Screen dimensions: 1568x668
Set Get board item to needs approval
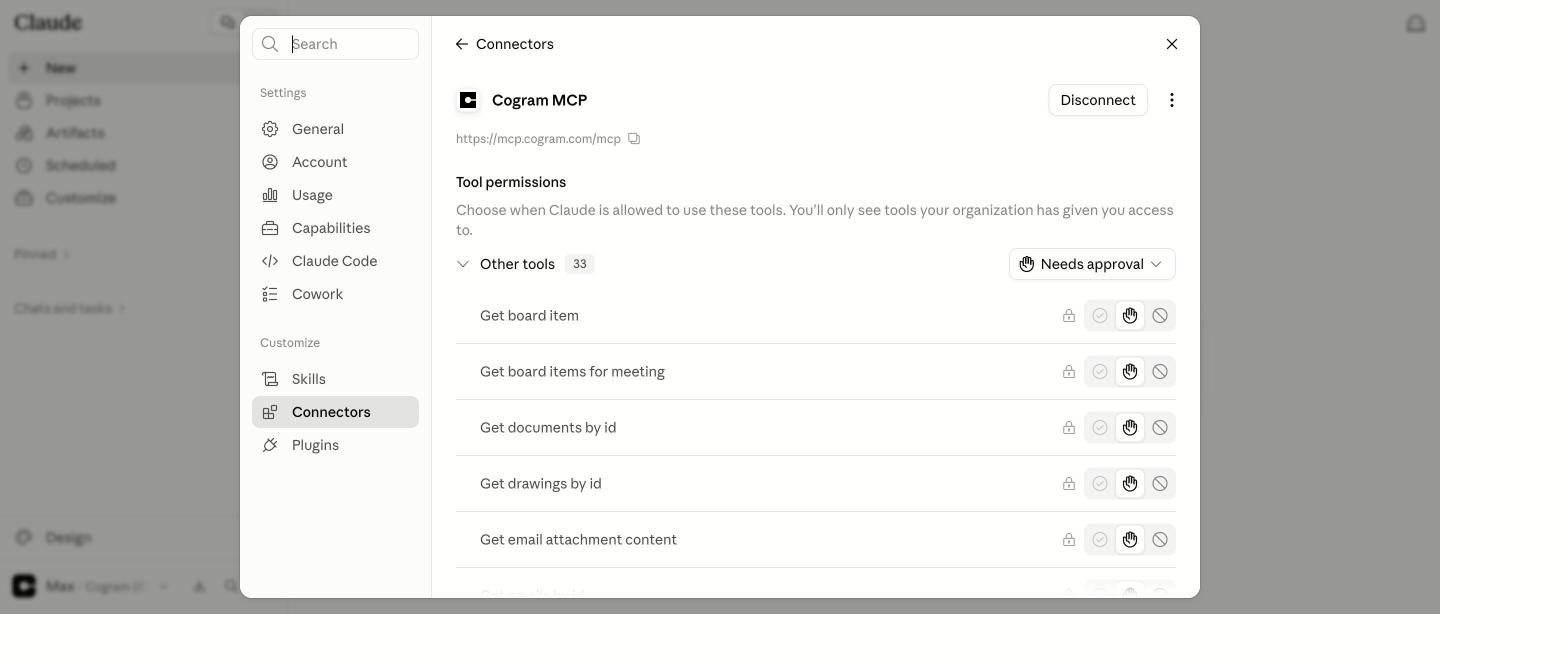click(x=1130, y=316)
